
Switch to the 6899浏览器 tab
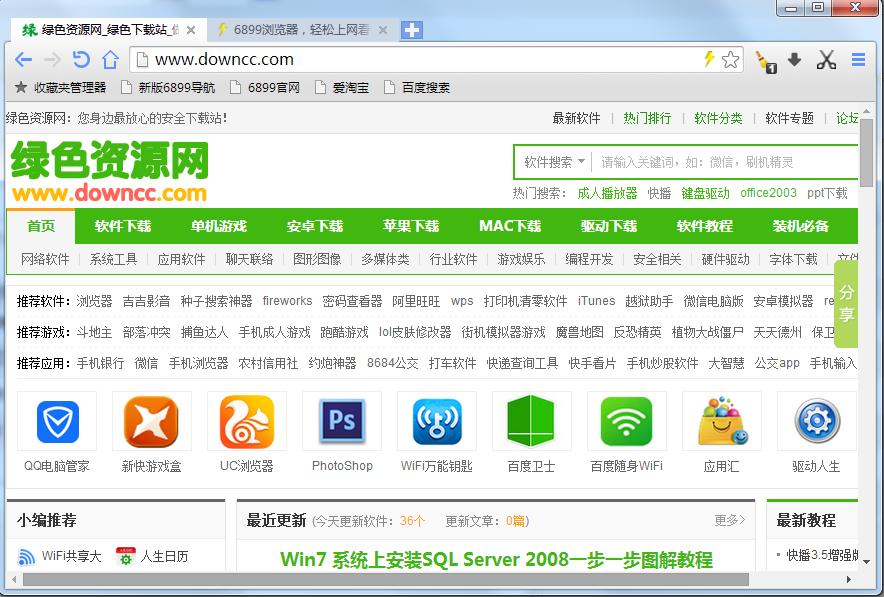tap(302, 30)
